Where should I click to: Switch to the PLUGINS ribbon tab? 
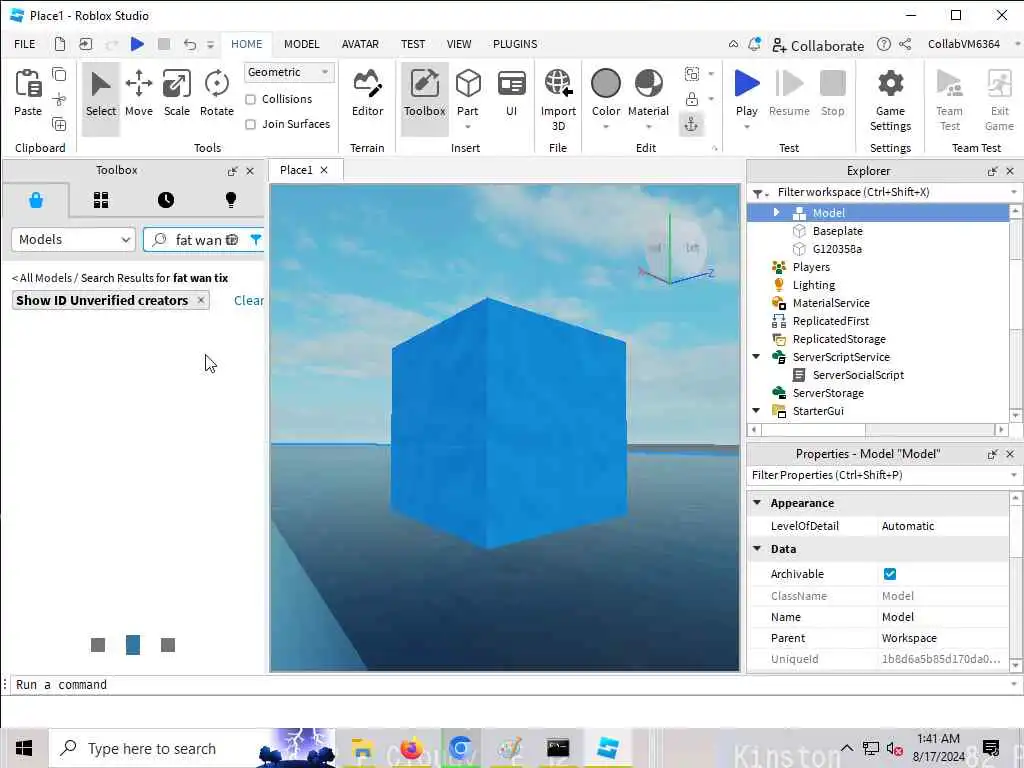(x=515, y=44)
